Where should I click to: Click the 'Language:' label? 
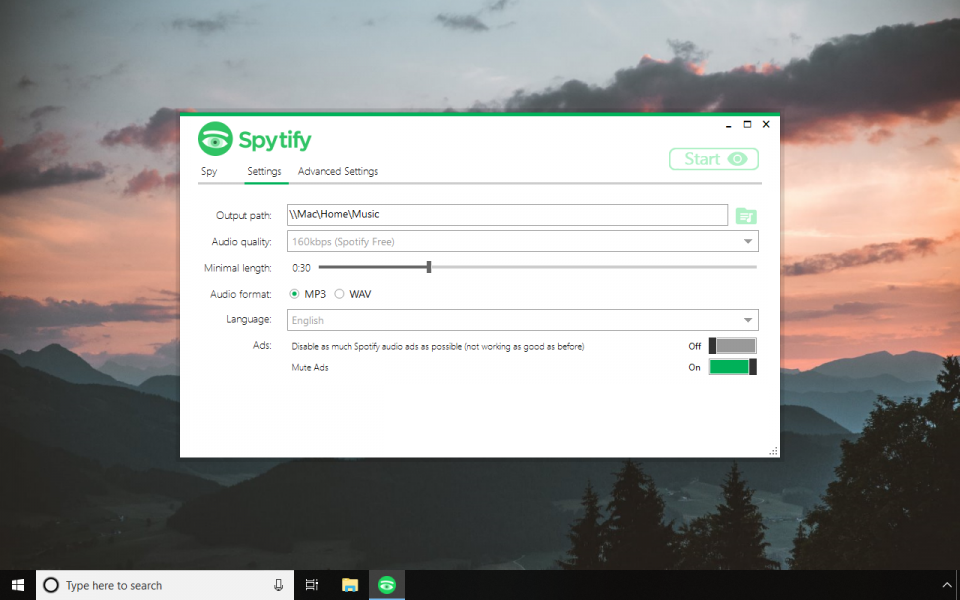pos(249,320)
